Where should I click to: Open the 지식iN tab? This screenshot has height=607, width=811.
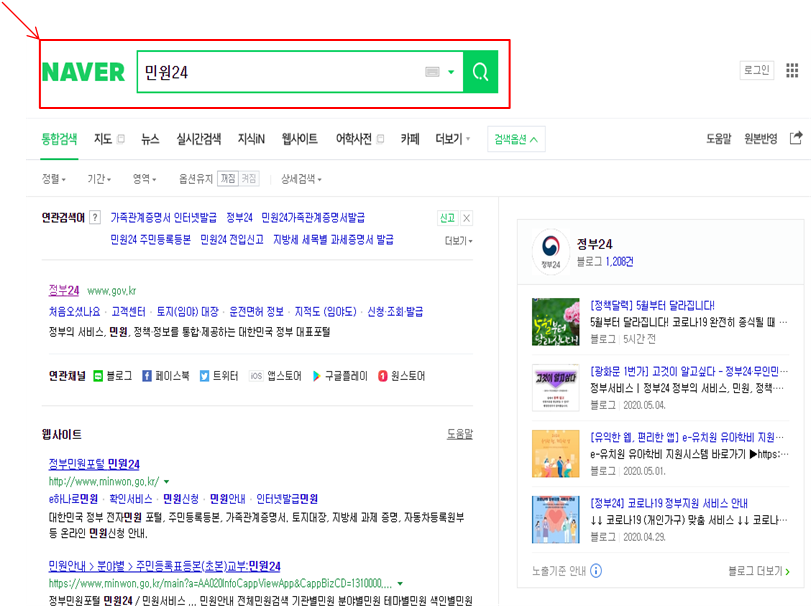point(251,139)
